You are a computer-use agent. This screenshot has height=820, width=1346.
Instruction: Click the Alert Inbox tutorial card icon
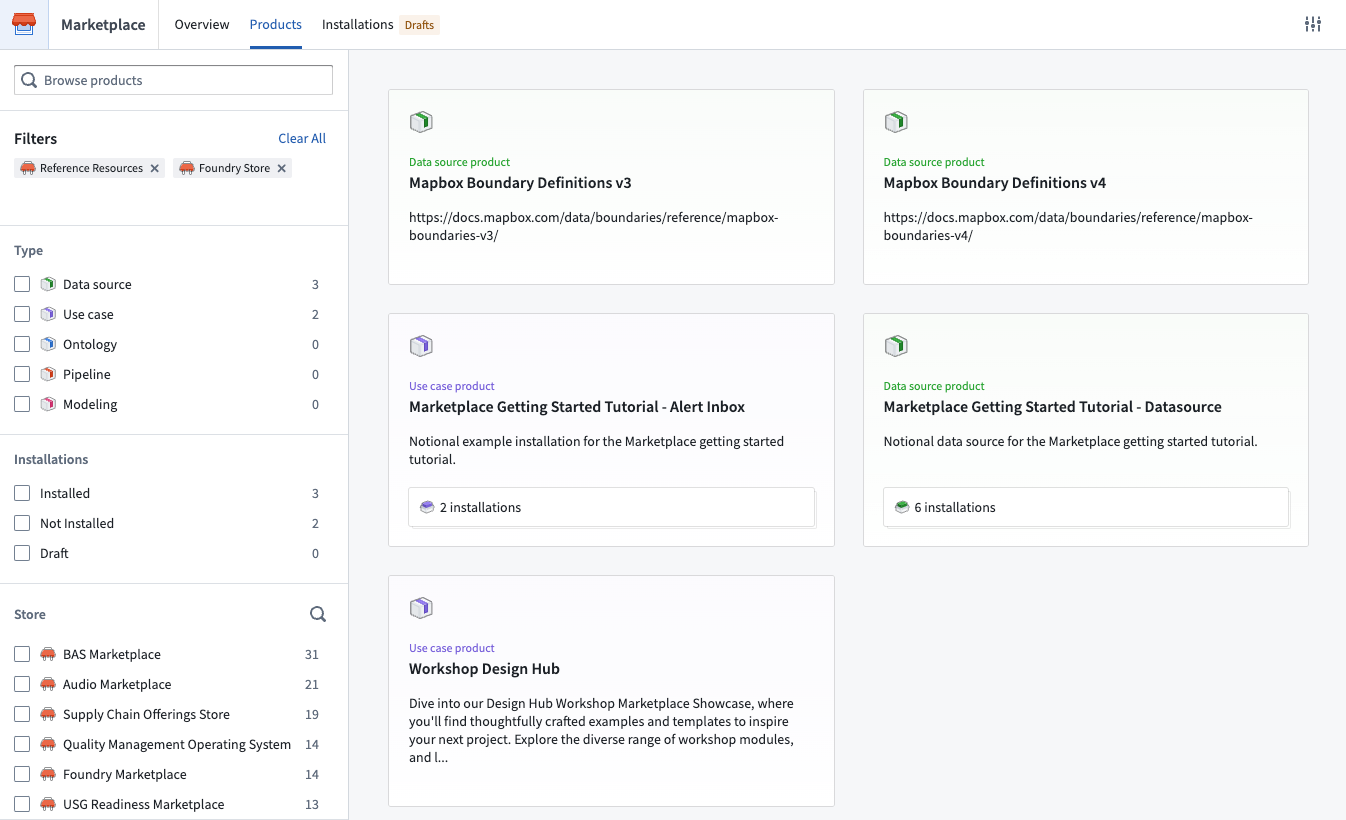421,346
